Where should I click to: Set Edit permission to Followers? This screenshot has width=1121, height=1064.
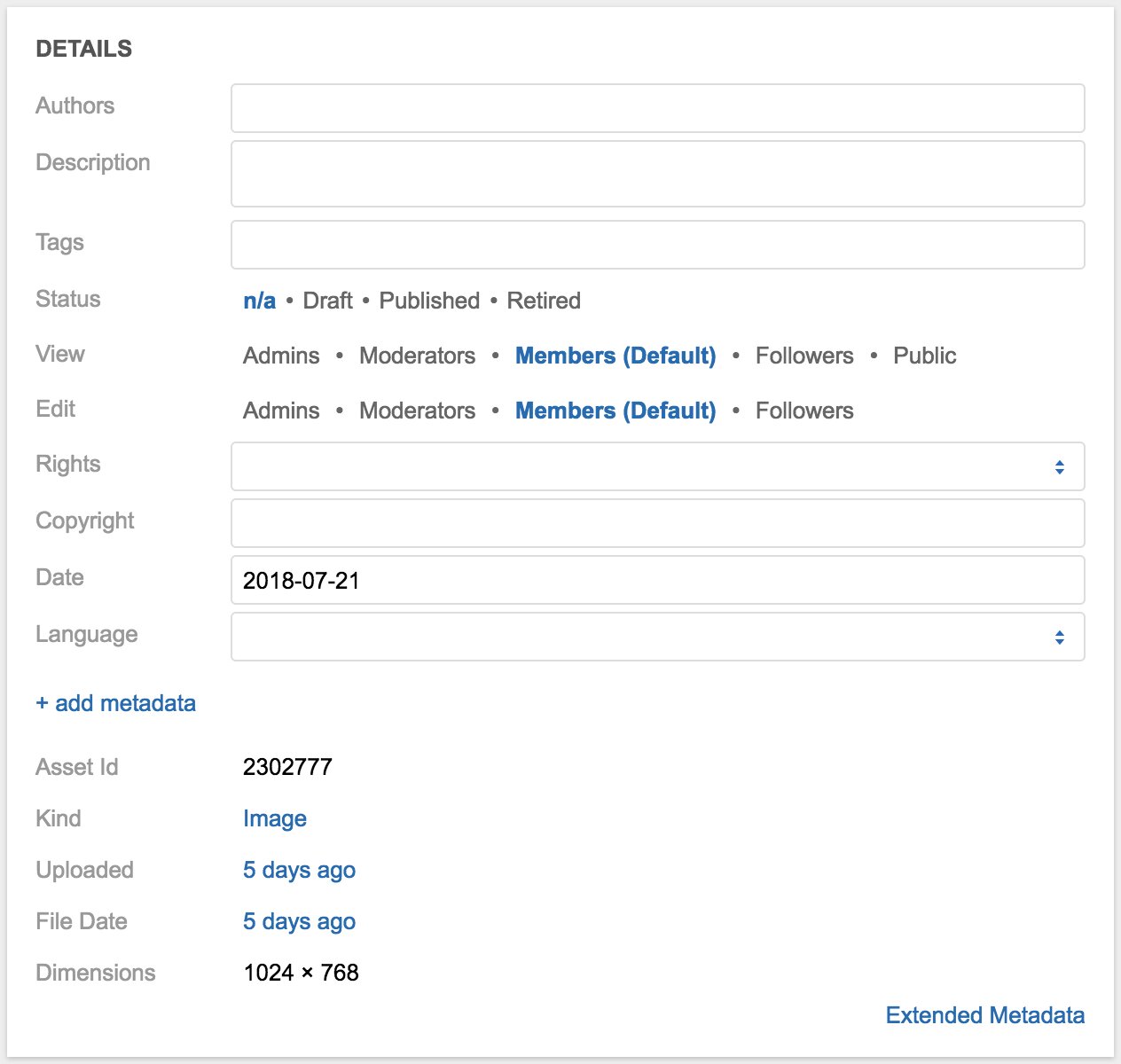point(804,411)
